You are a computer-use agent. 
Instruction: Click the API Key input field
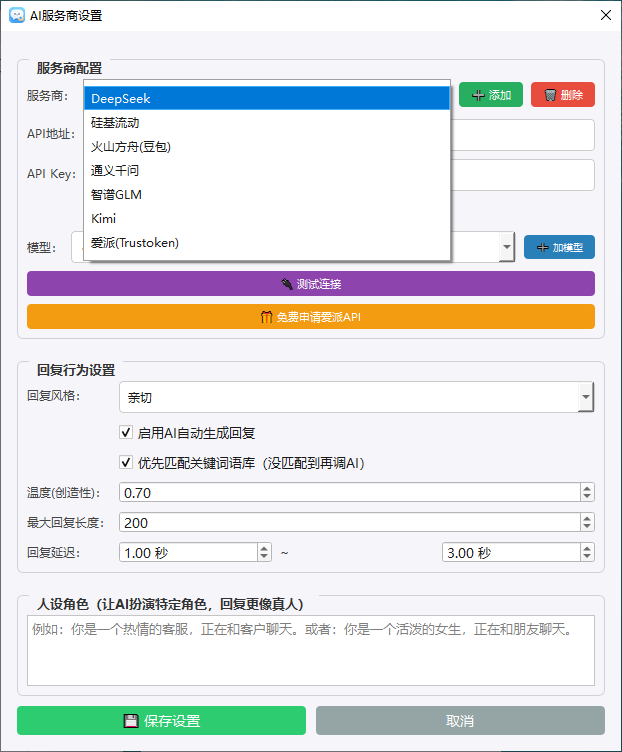click(x=522, y=175)
